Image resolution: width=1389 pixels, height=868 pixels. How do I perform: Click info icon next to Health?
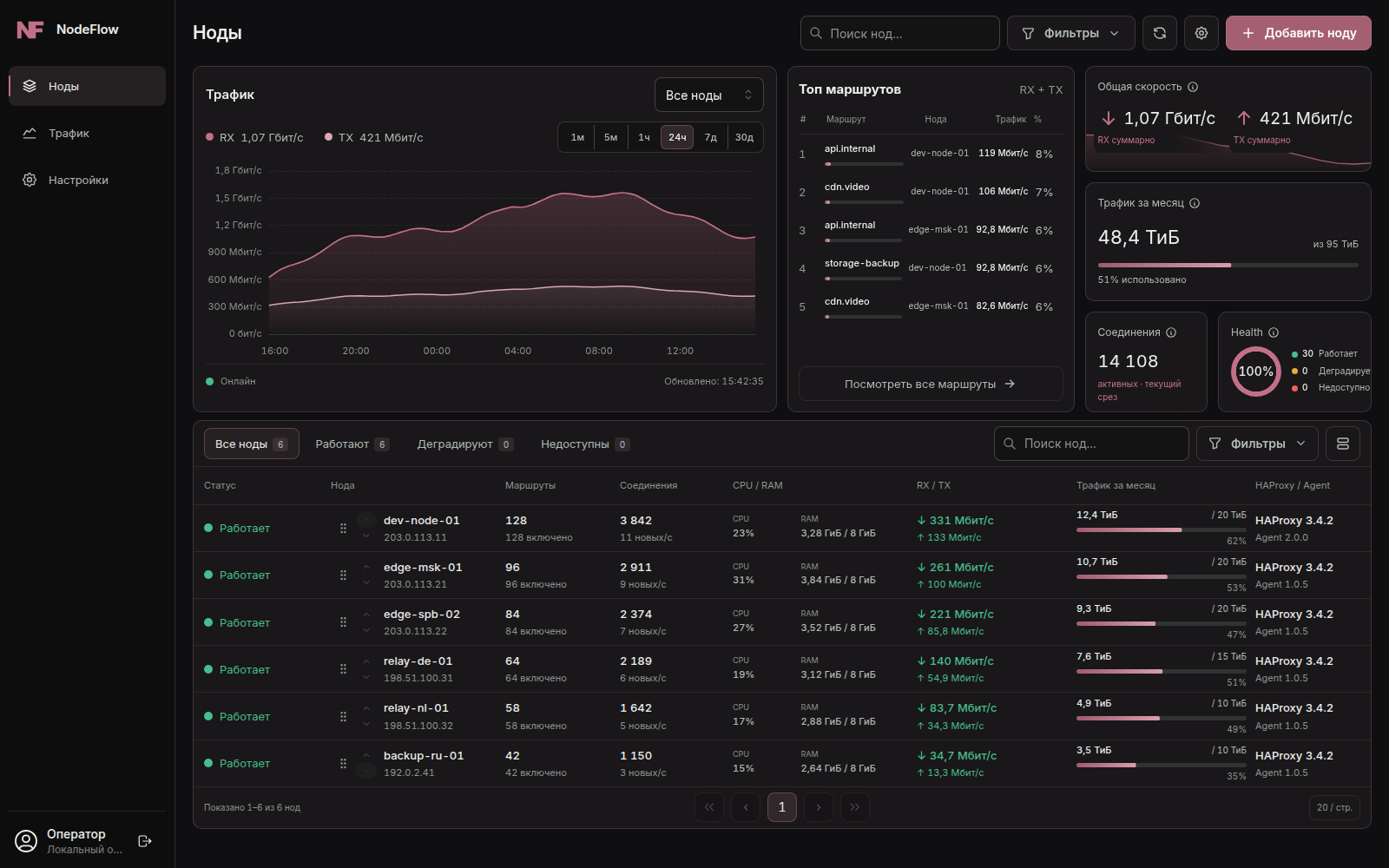coord(1274,332)
